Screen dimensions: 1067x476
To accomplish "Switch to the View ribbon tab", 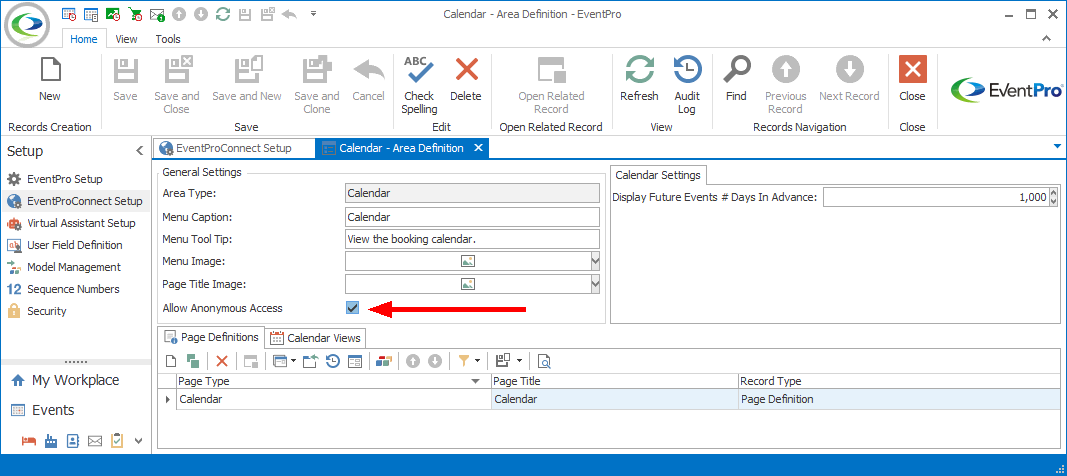I will click(x=126, y=39).
